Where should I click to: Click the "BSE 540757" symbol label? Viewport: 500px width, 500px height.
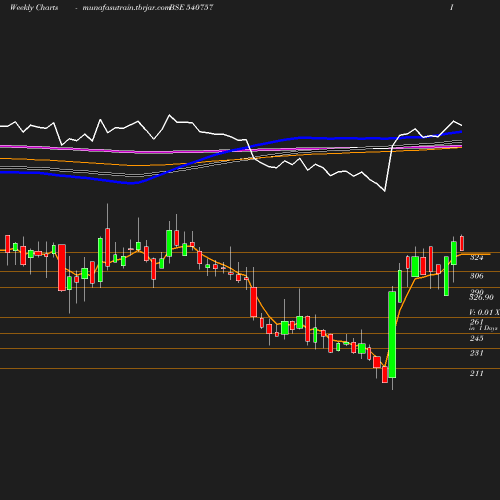(x=191, y=7)
